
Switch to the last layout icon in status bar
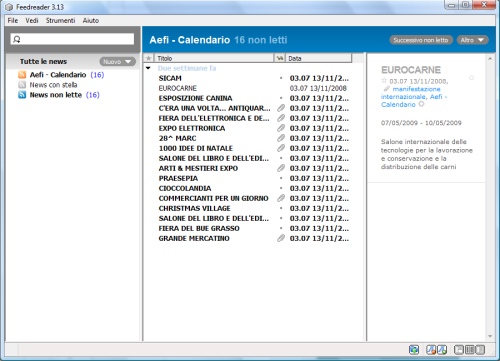(x=480, y=350)
